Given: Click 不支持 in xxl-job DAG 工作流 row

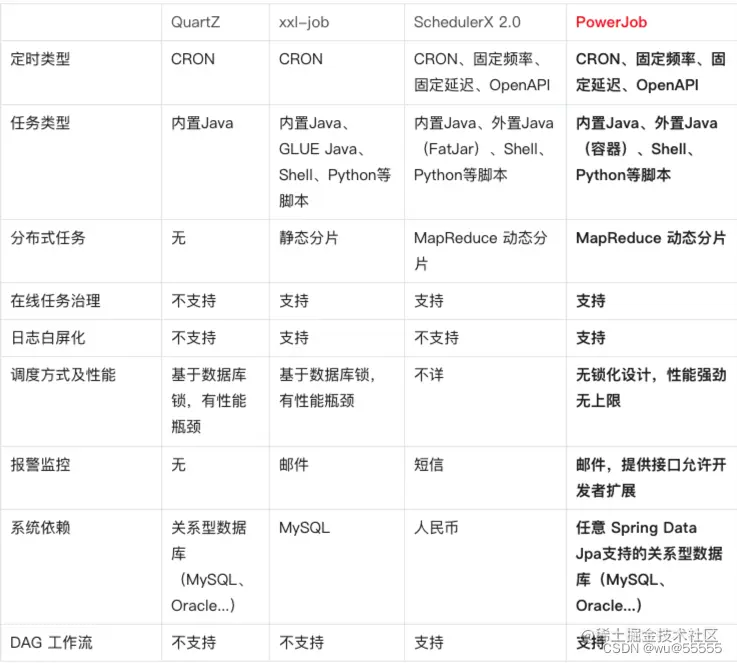Looking at the screenshot, I should pyautogui.click(x=301, y=642).
